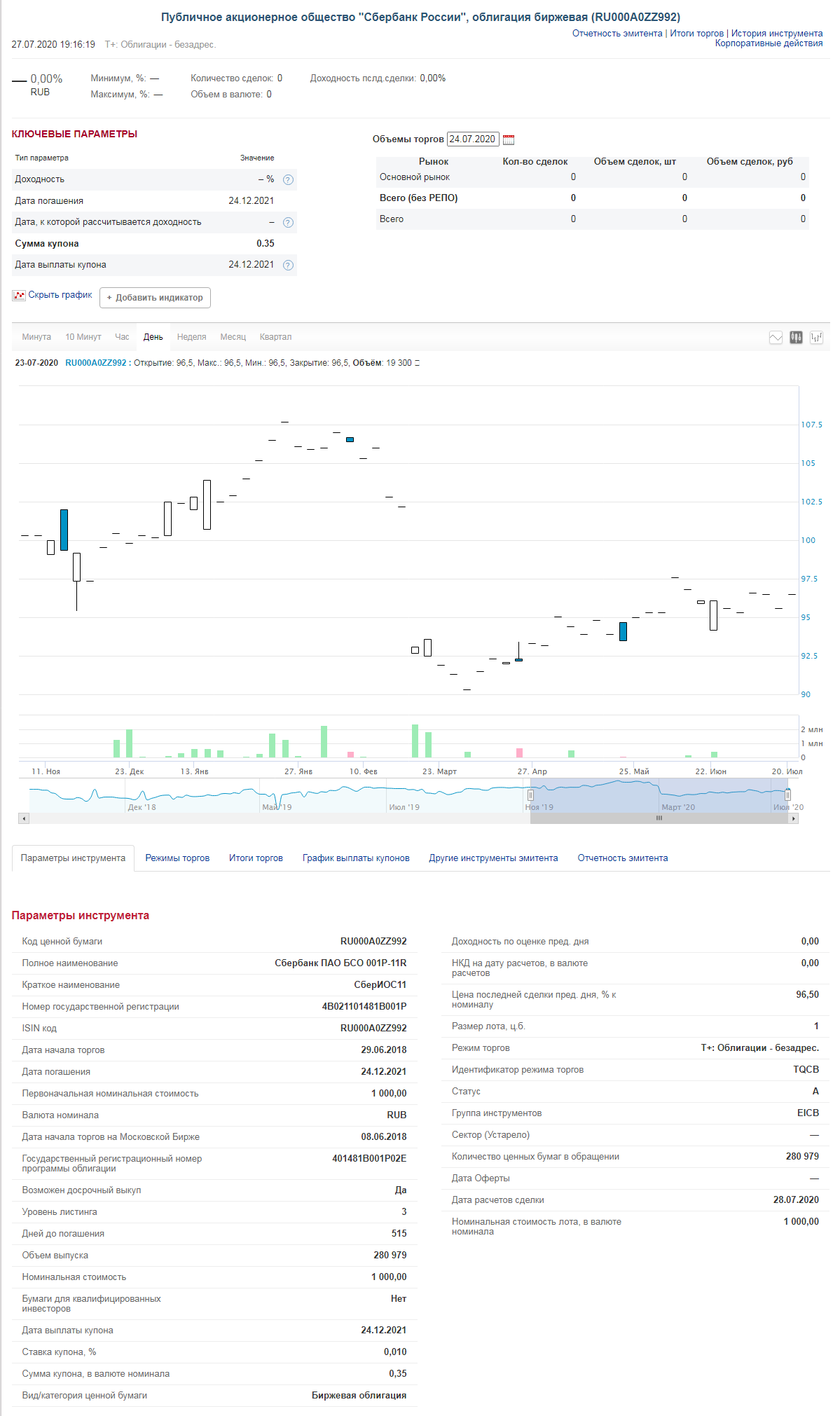Open the calendar picker beside trading date
The image size is (840, 1416).
[509, 139]
